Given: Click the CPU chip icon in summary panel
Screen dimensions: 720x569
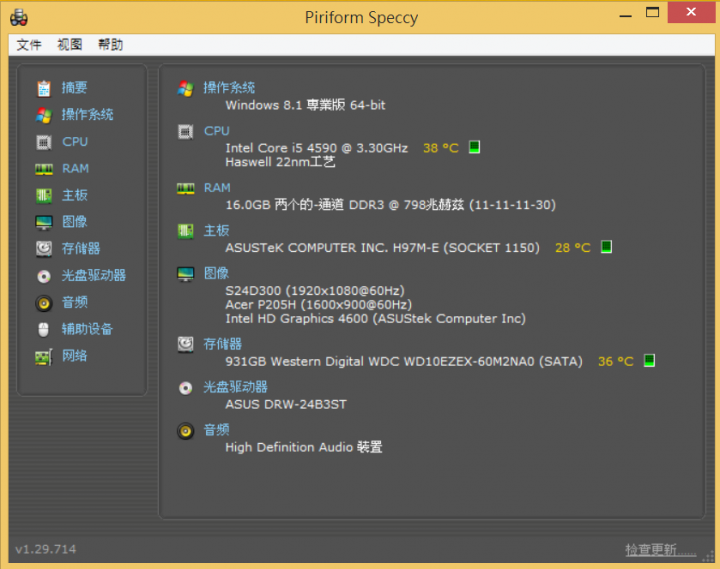Looking at the screenshot, I should tap(186, 132).
